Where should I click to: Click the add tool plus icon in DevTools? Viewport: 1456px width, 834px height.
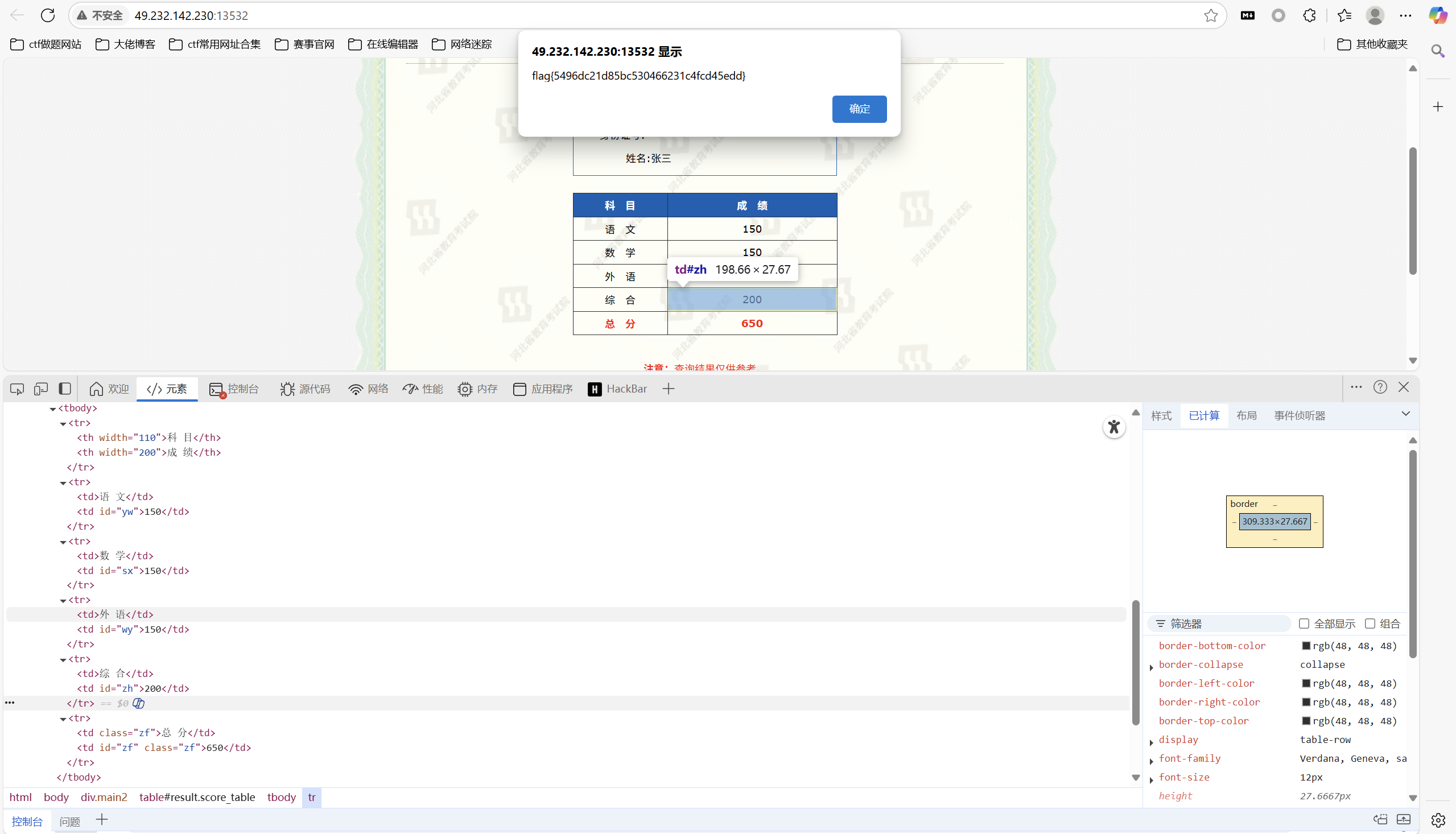point(668,389)
